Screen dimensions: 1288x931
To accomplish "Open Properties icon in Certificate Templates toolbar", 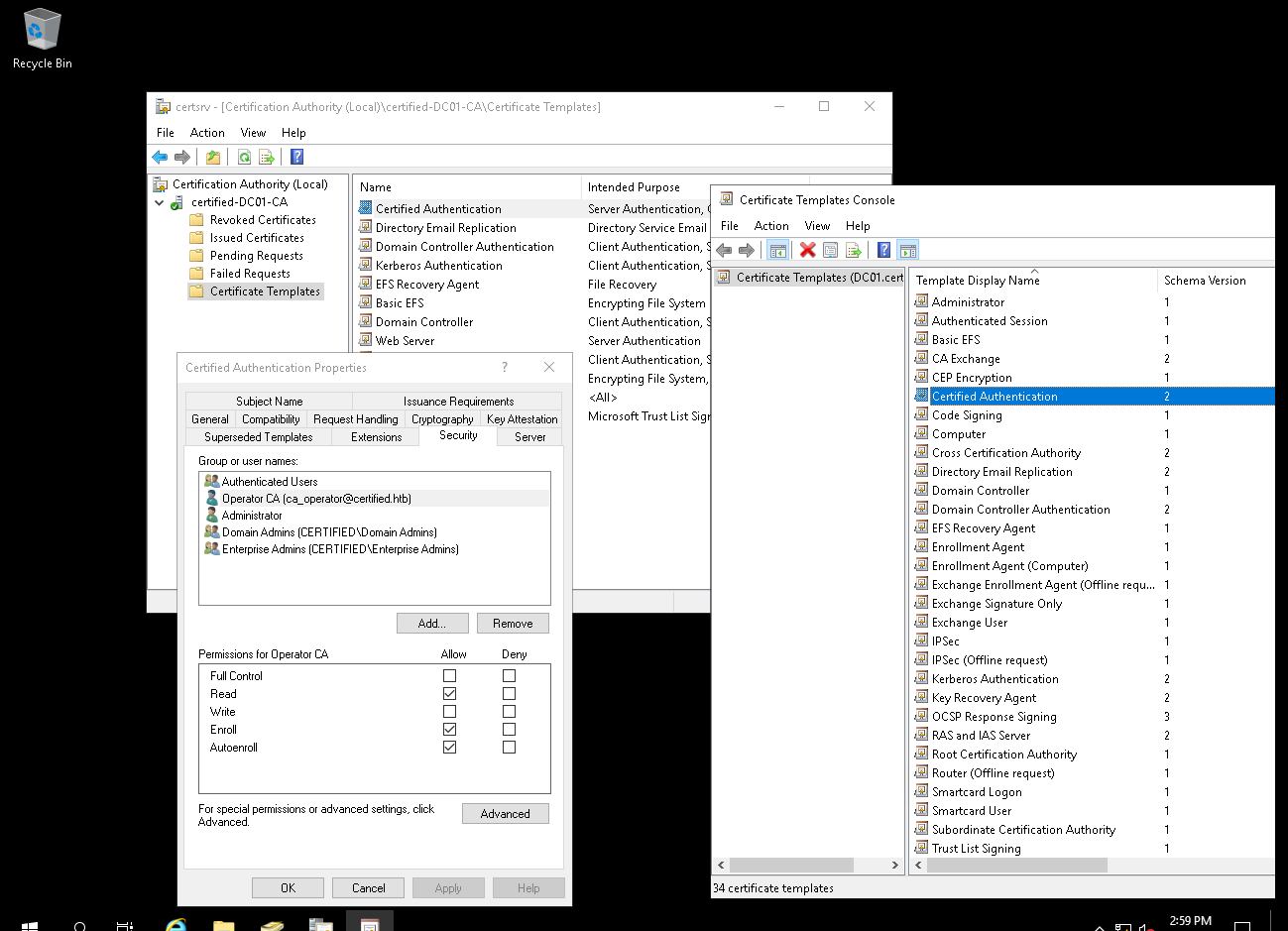I will tap(831, 250).
